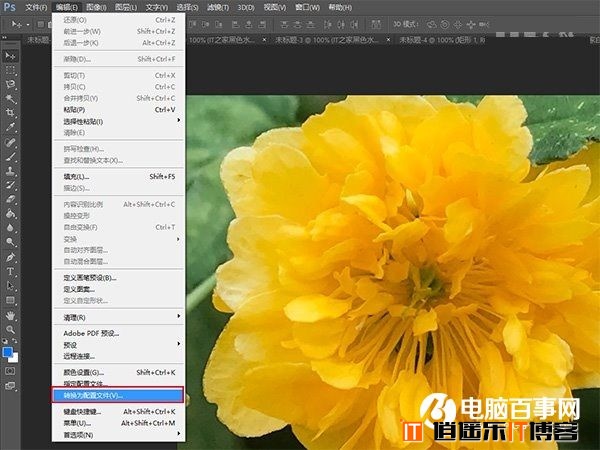Image resolution: width=600 pixels, height=450 pixels.
Task: Open the 文字(Y) menu
Action: click(157, 7)
